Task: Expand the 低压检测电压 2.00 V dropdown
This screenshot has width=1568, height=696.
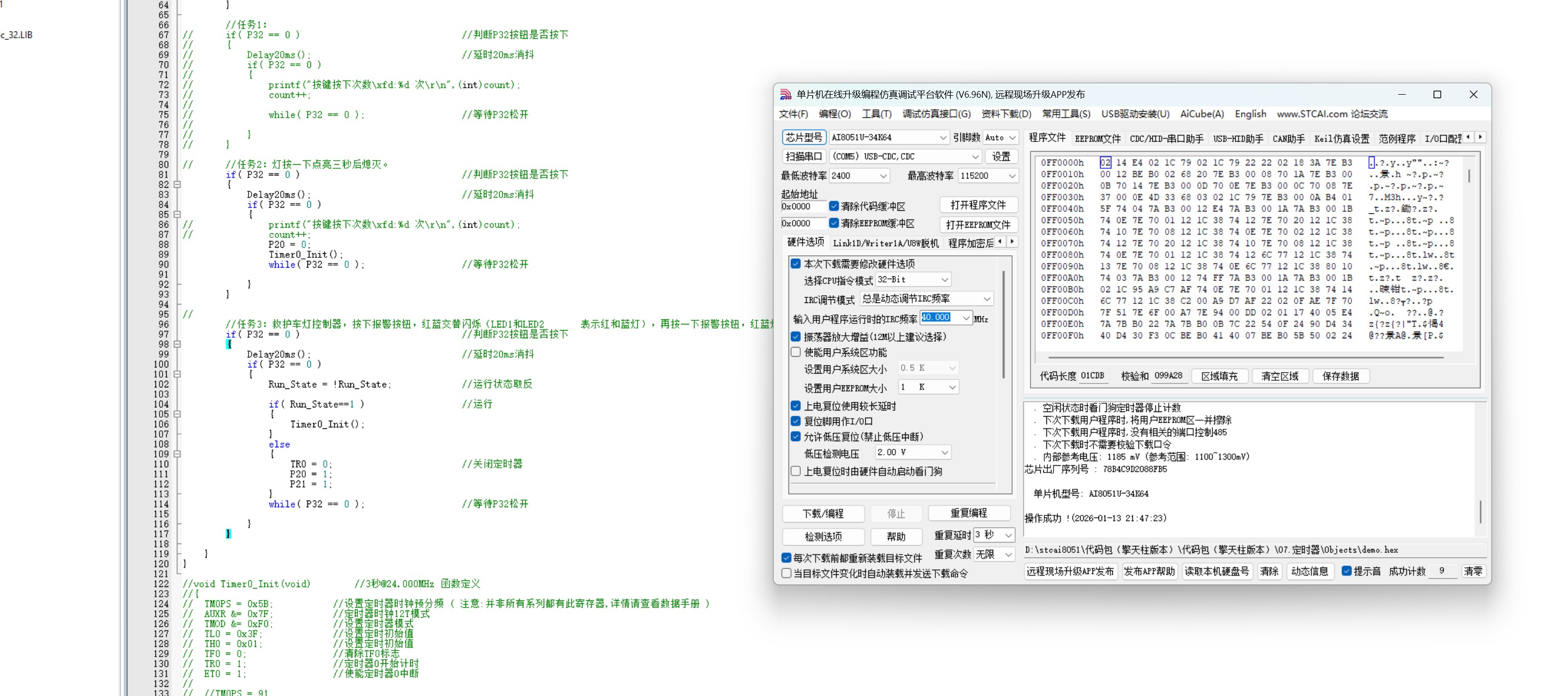Action: coord(944,452)
